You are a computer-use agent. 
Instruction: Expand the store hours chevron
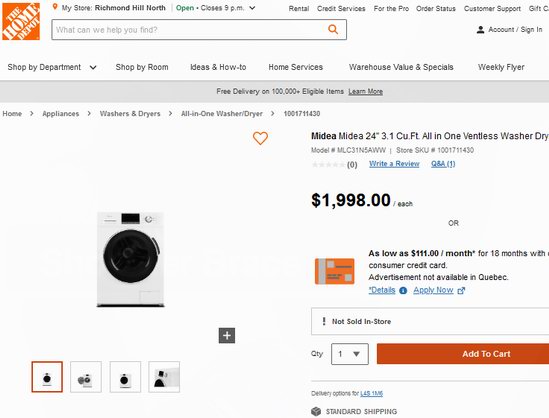(x=252, y=8)
